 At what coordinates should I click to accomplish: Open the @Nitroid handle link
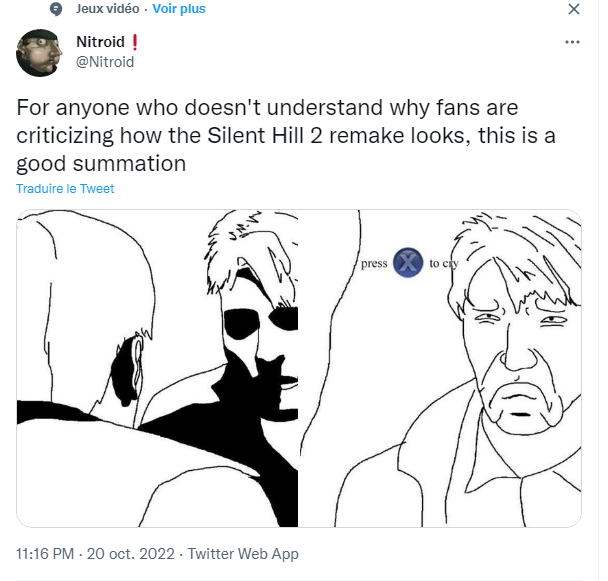pos(105,62)
